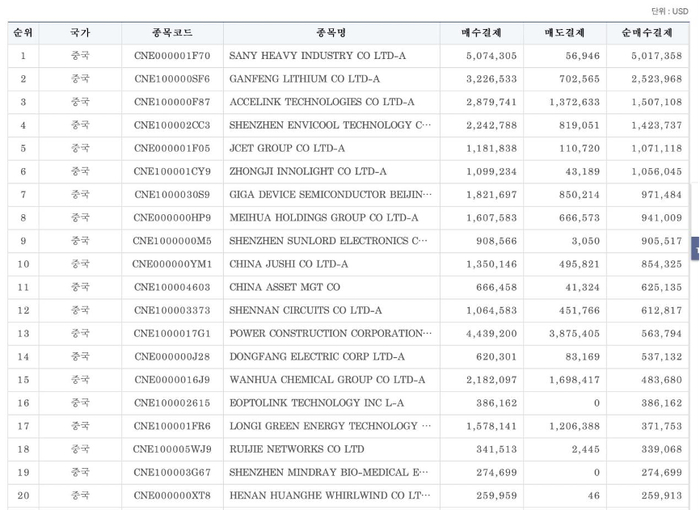This screenshot has width=700, height=510.
Task: Click the 매도결제 column header
Action: tap(565, 33)
